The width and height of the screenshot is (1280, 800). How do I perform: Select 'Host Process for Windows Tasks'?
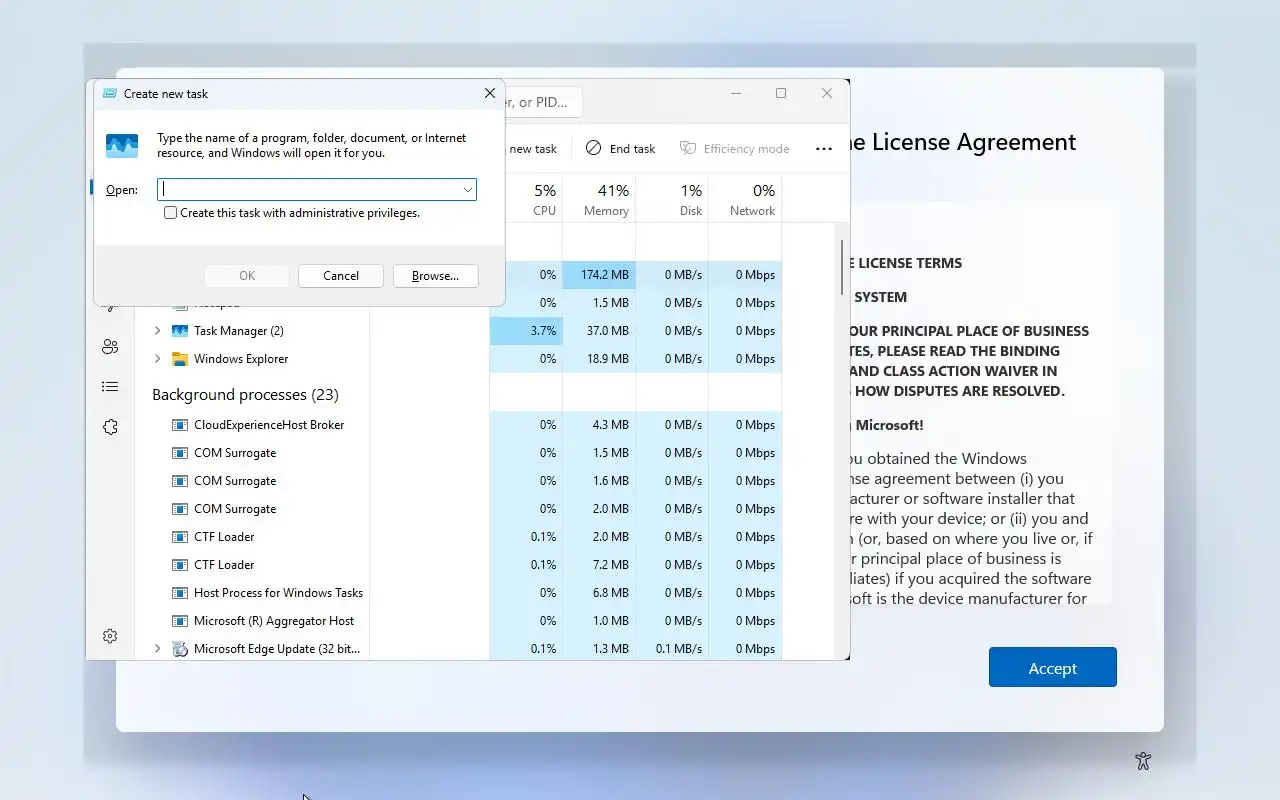coord(278,593)
